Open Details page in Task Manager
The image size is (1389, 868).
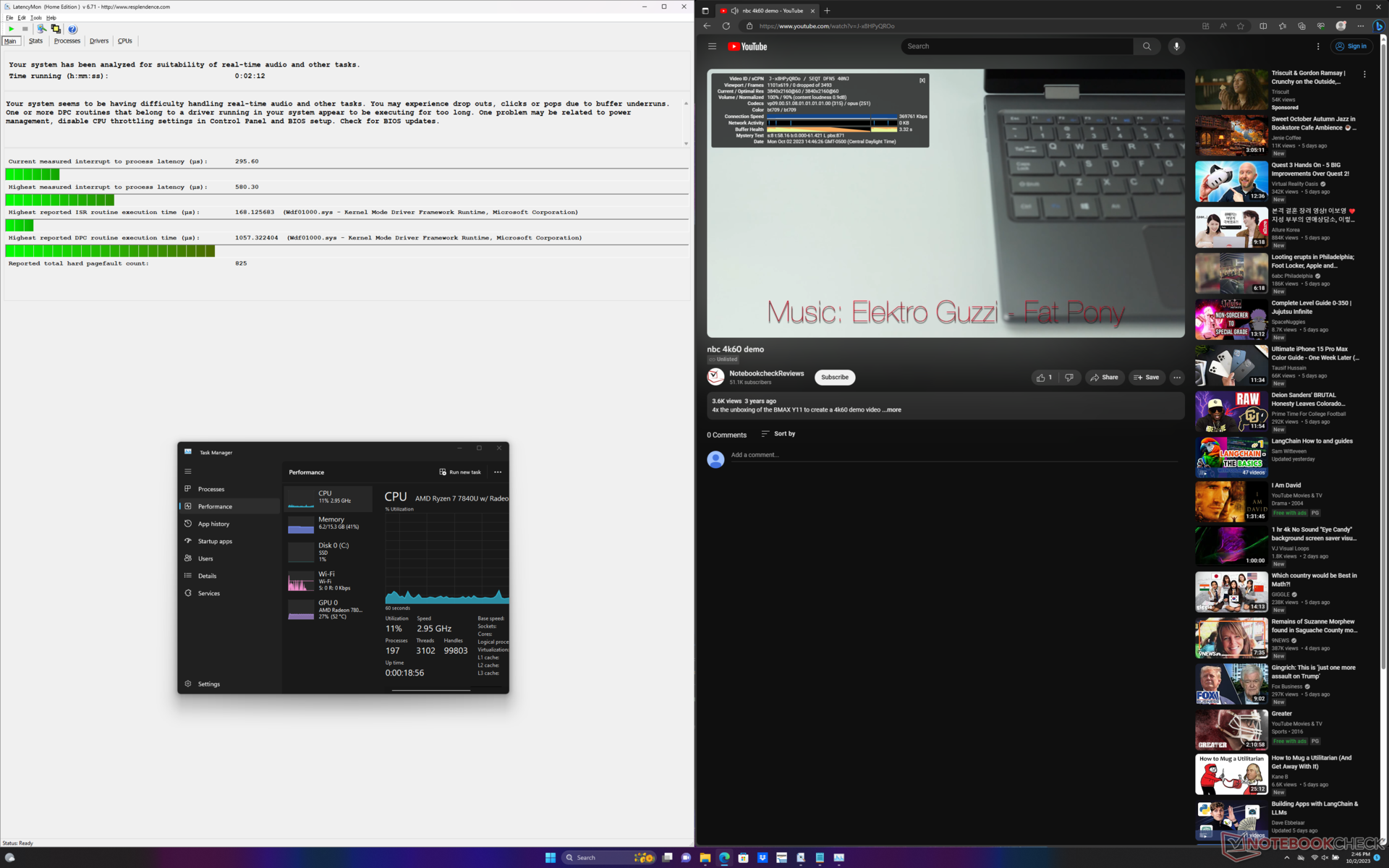coord(229,576)
